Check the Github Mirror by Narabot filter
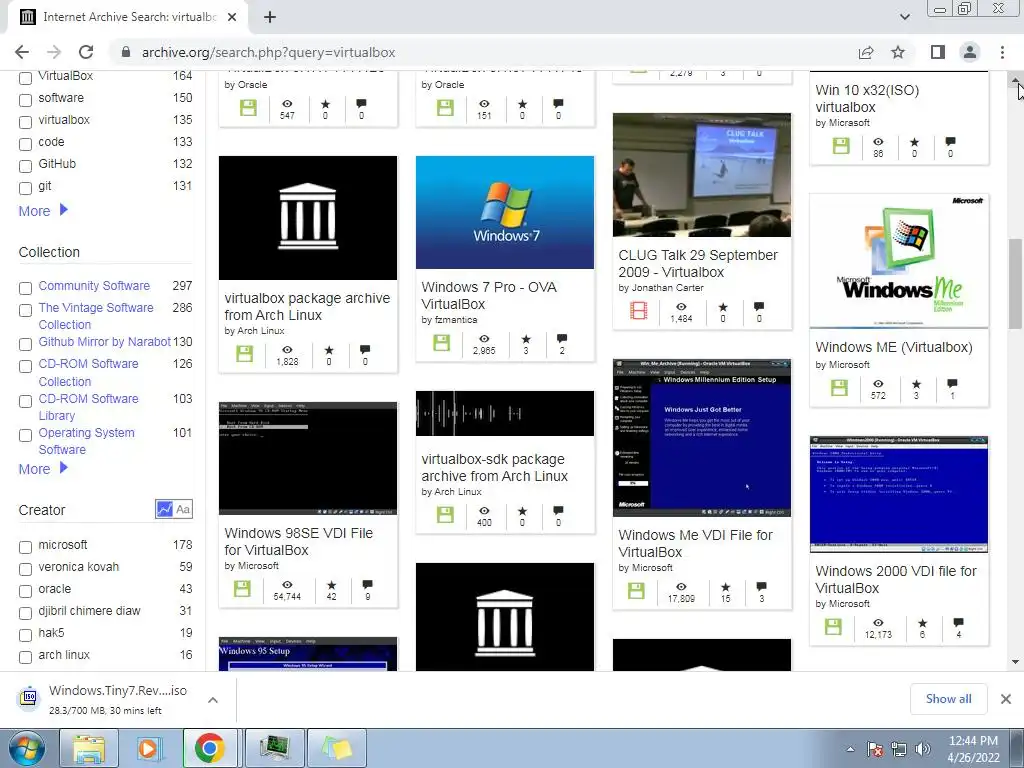This screenshot has height=768, width=1024. pos(25,344)
